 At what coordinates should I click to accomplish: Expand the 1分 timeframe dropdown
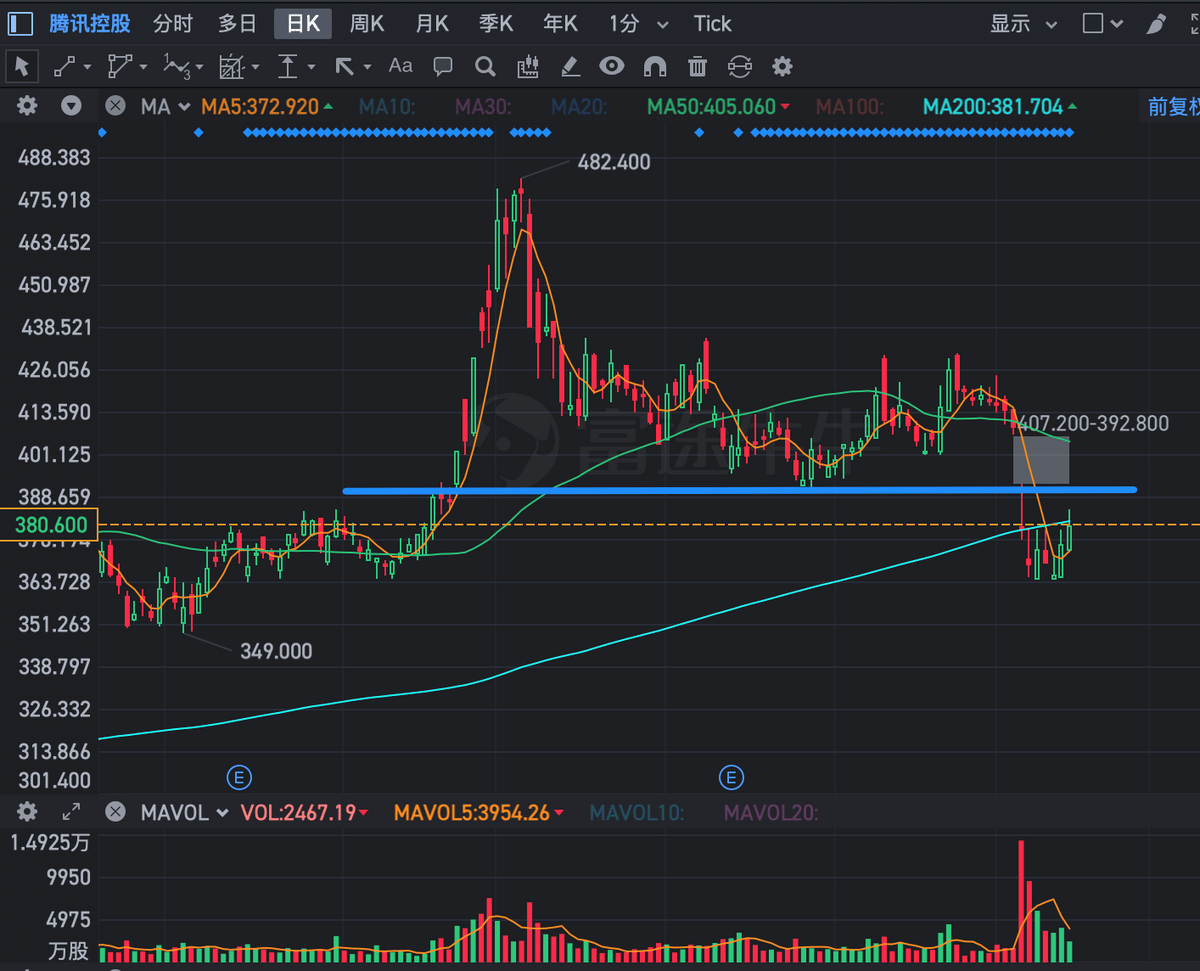[x=637, y=23]
